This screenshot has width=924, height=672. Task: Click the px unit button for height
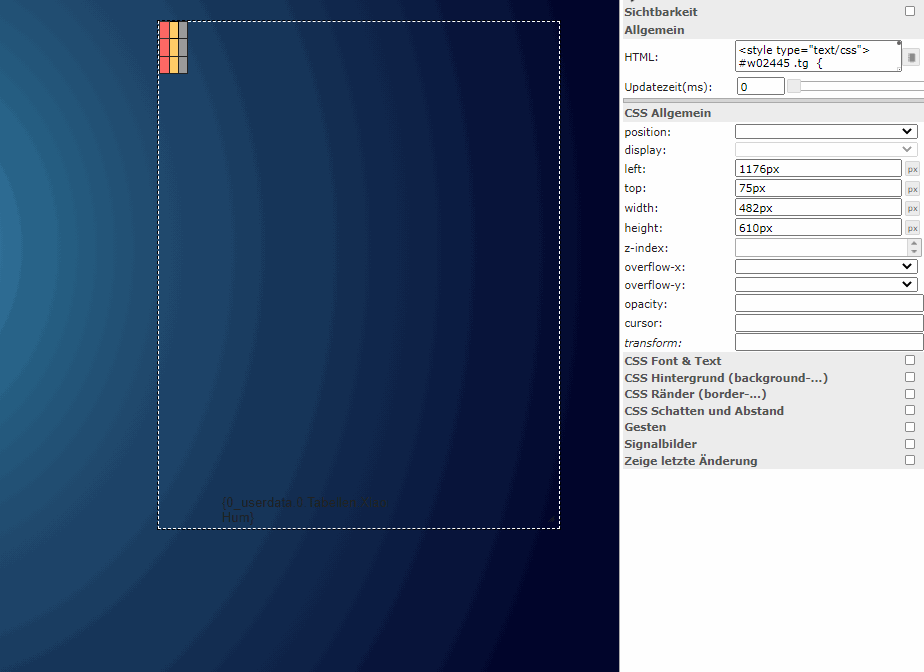(912, 228)
